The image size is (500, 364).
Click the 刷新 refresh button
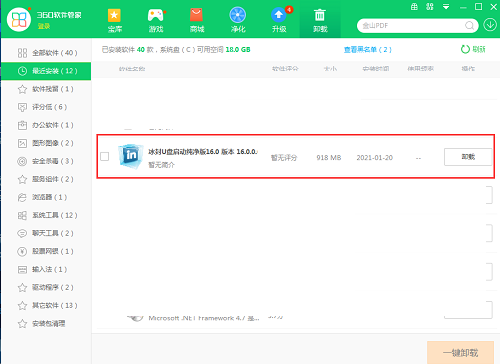coord(473,49)
